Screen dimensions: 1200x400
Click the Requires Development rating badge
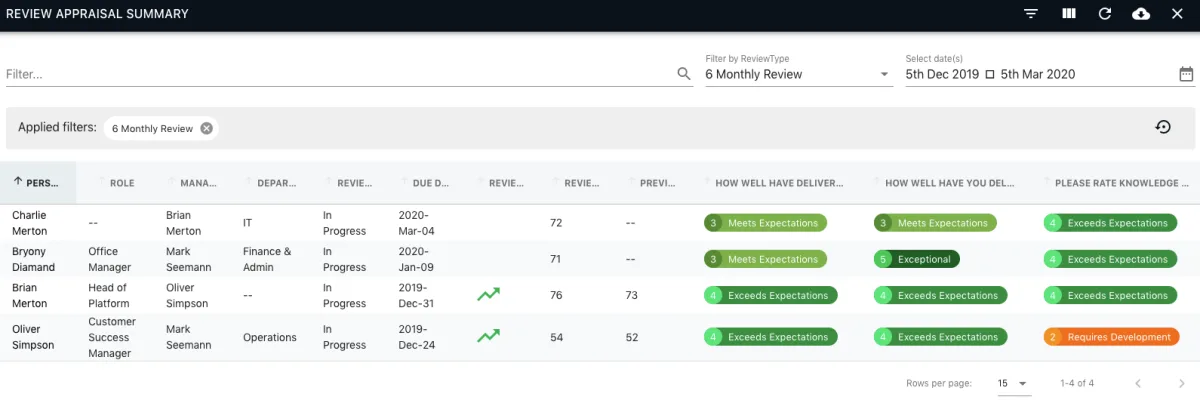coord(1110,337)
